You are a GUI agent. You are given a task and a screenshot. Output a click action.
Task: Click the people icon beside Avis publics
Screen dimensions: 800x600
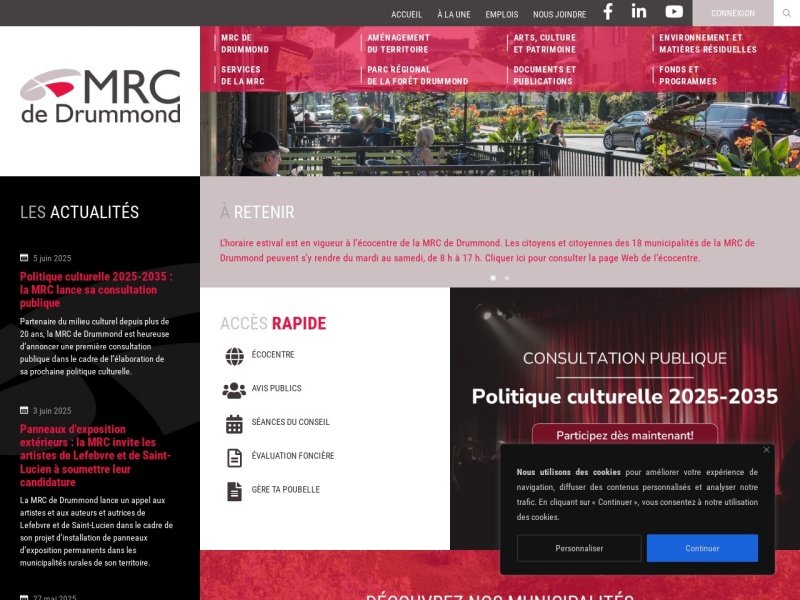[x=234, y=390]
